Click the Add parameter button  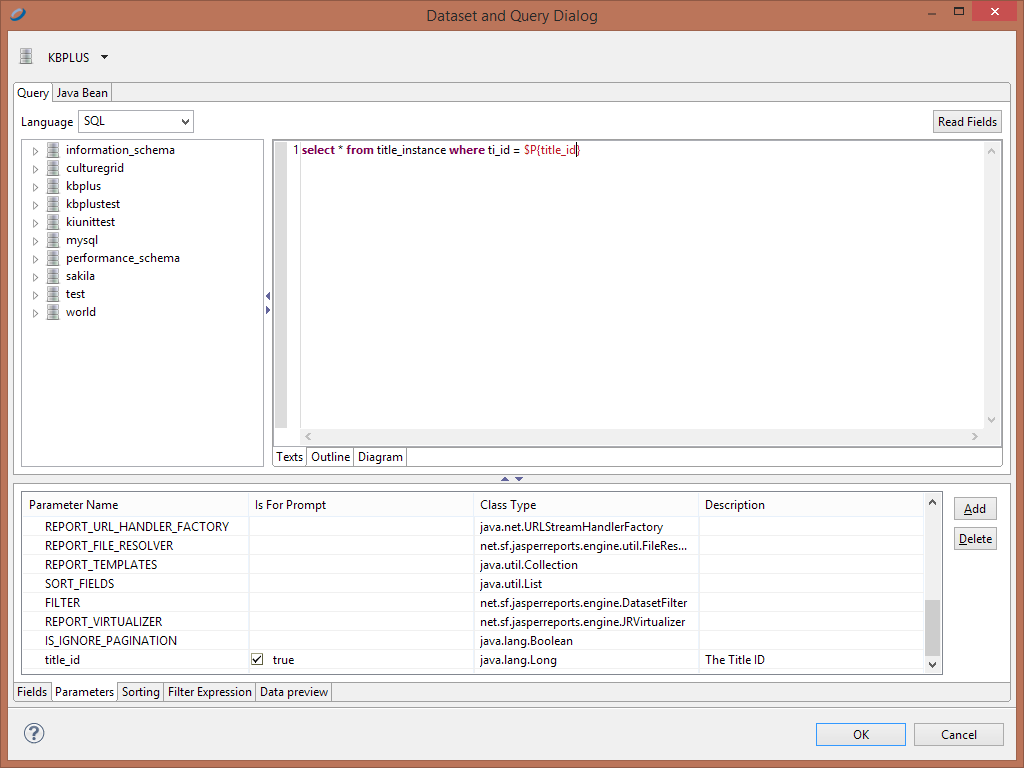975,509
